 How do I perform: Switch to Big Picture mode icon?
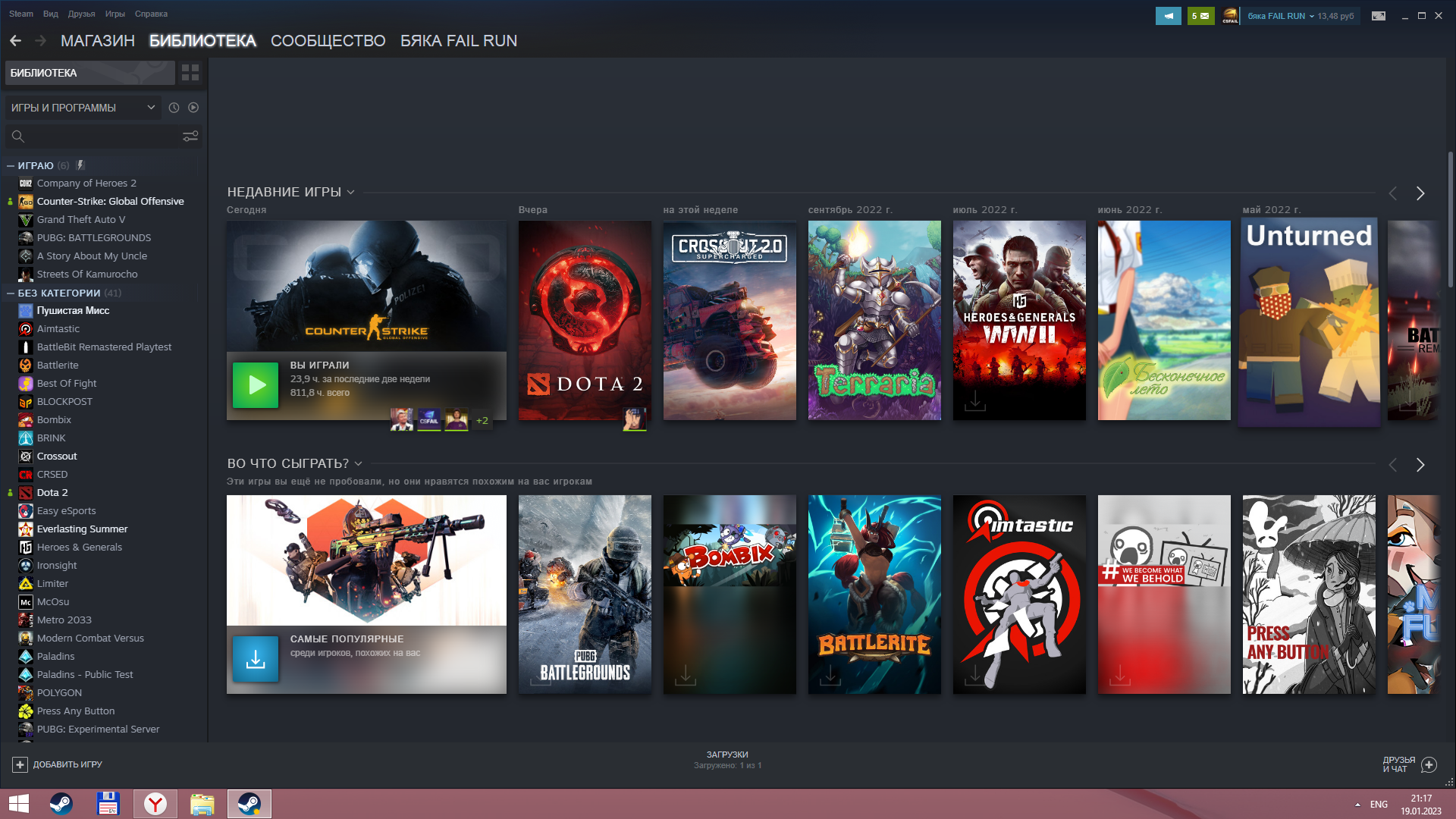click(1379, 16)
